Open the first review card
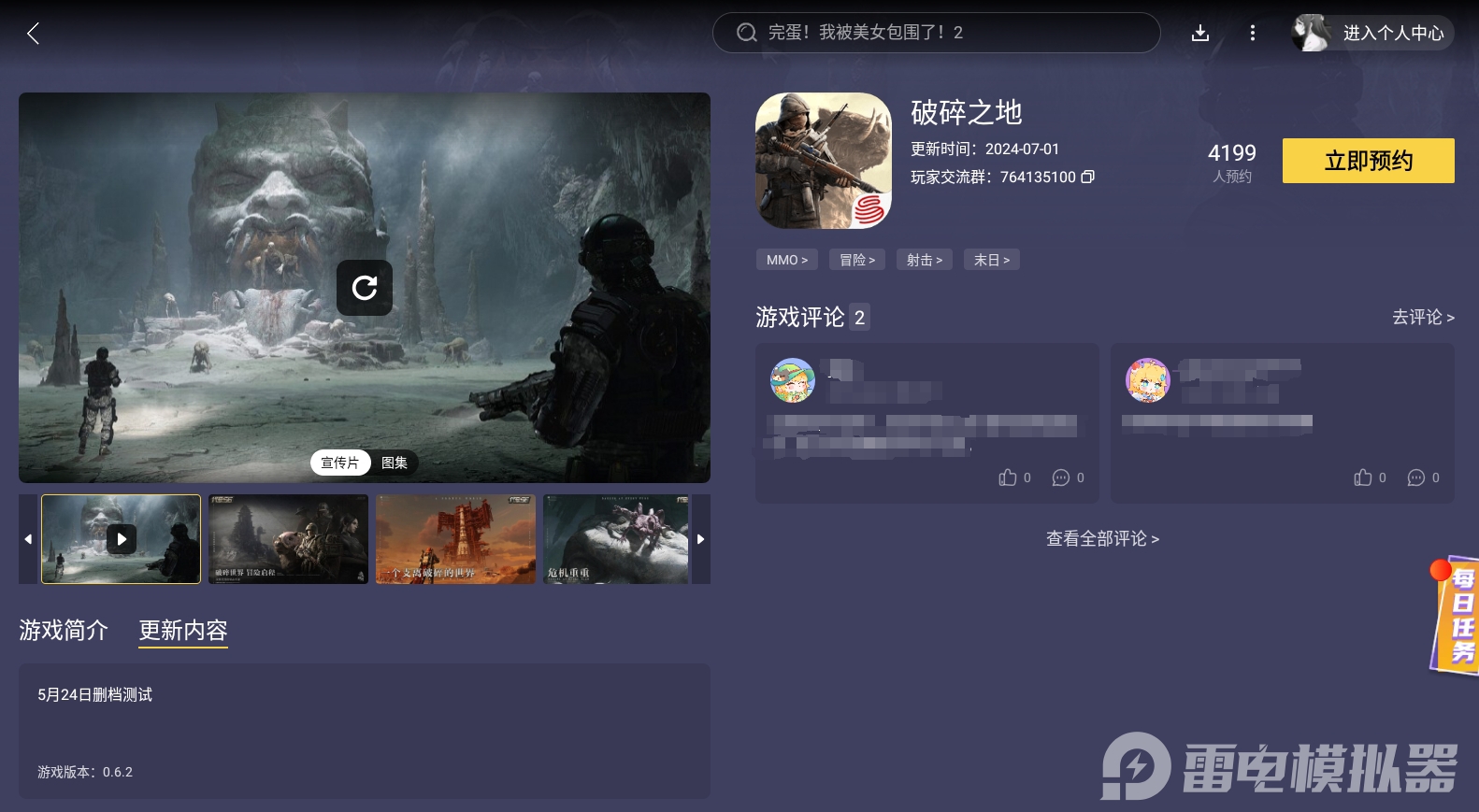Image resolution: width=1479 pixels, height=812 pixels. click(x=927, y=423)
